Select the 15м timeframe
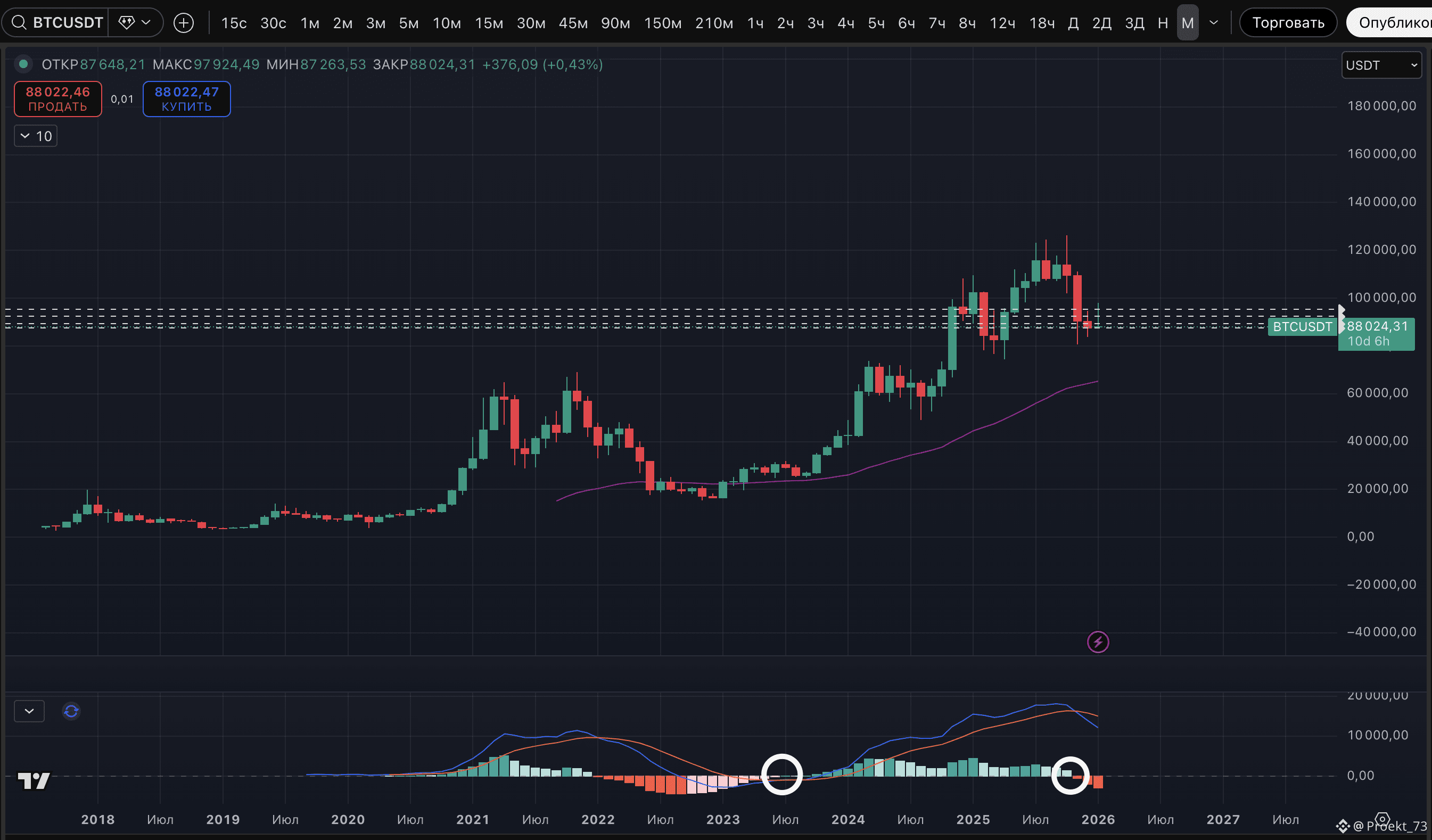Viewport: 1432px width, 840px height. point(489,23)
